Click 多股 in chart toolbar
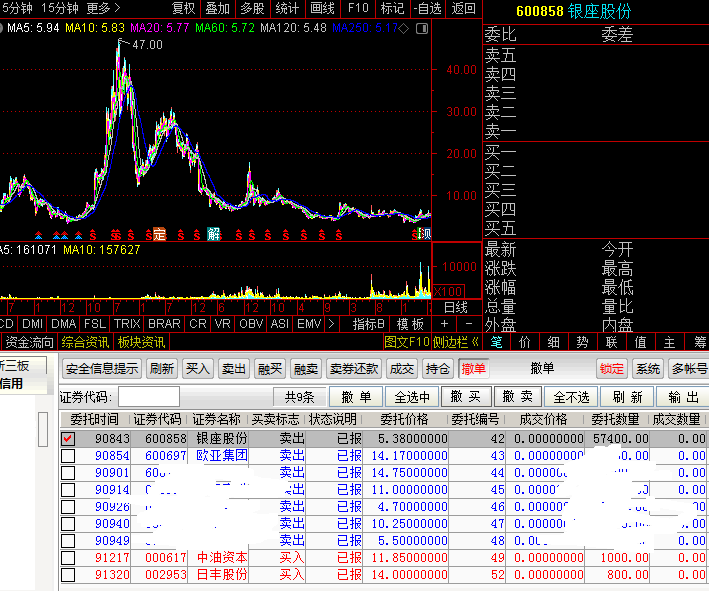 [252, 8]
